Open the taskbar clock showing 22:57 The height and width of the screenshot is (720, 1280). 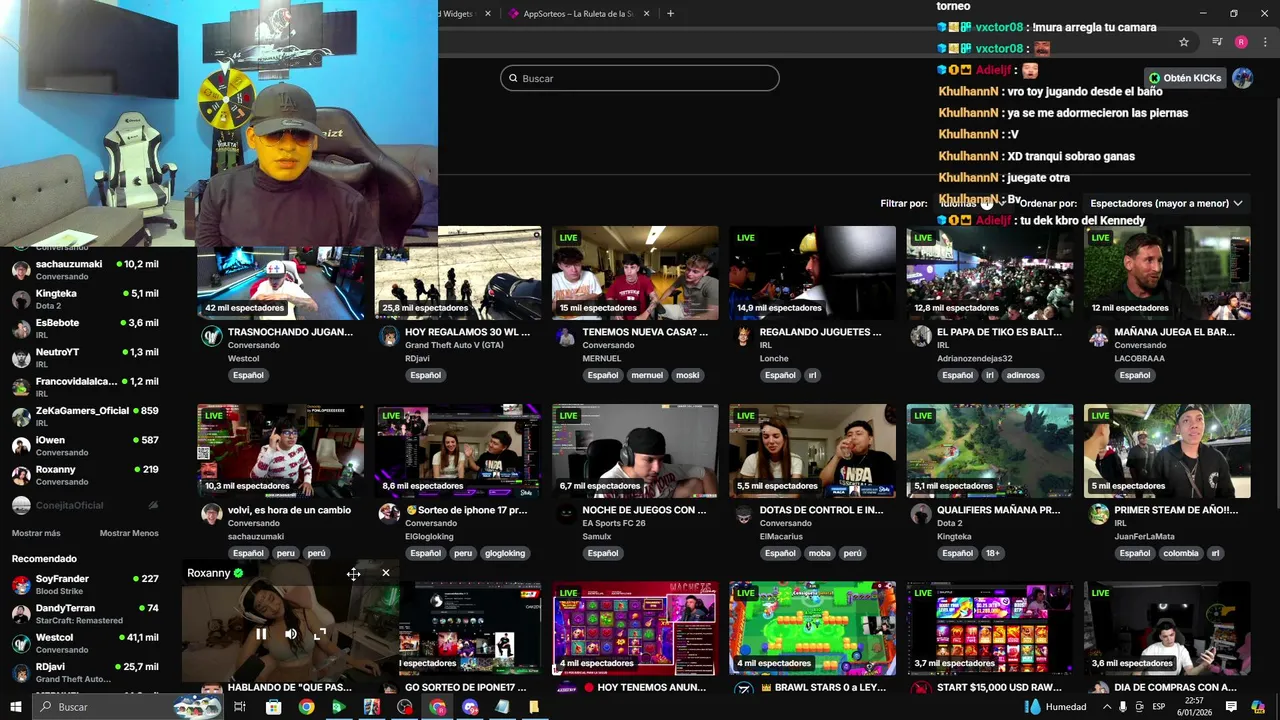[1194, 707]
